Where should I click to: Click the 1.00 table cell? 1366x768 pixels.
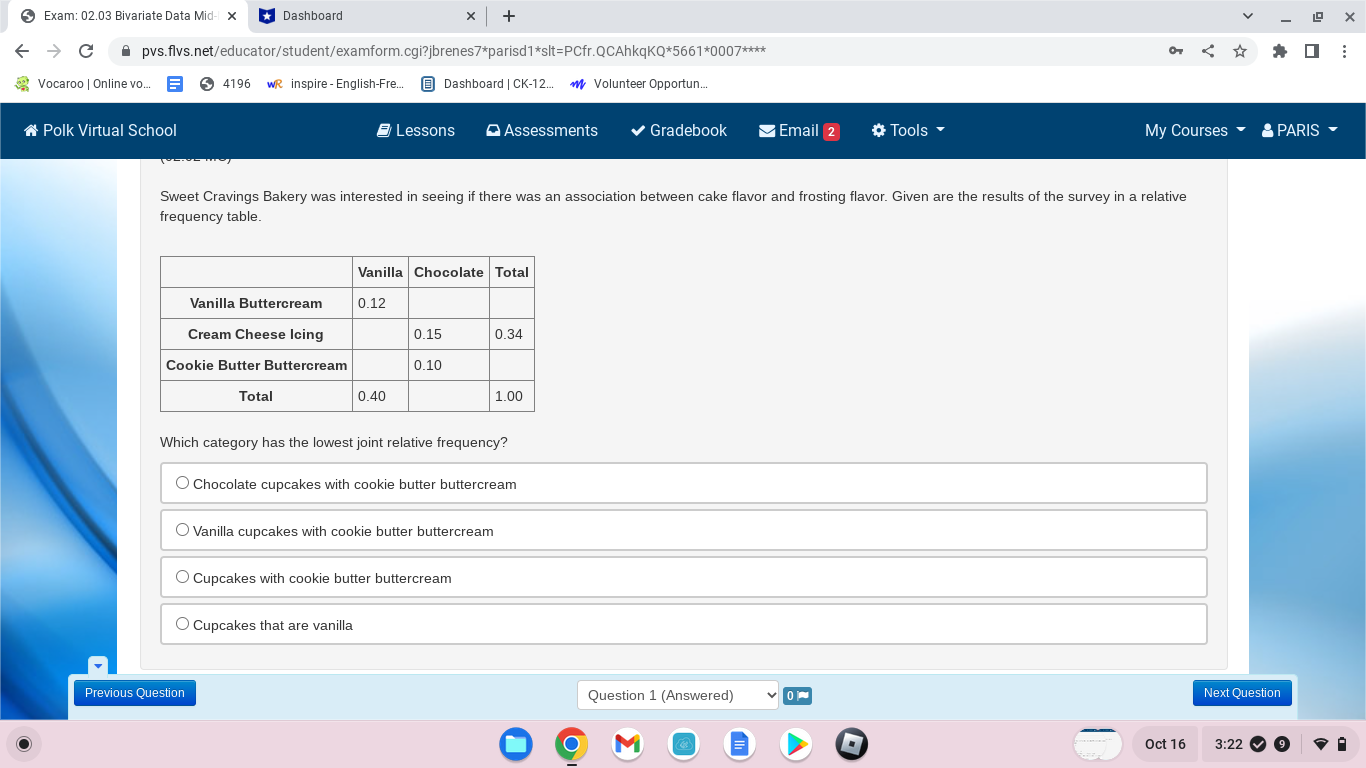512,396
